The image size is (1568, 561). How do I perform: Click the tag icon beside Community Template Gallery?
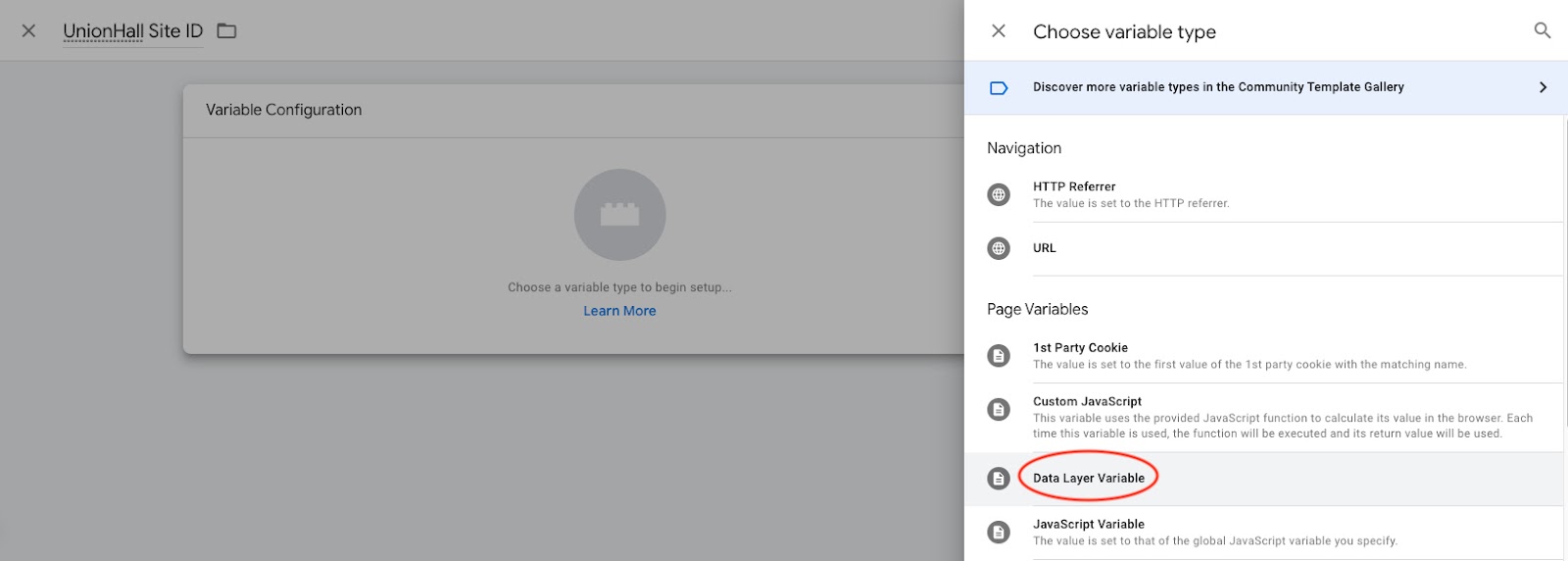click(999, 88)
